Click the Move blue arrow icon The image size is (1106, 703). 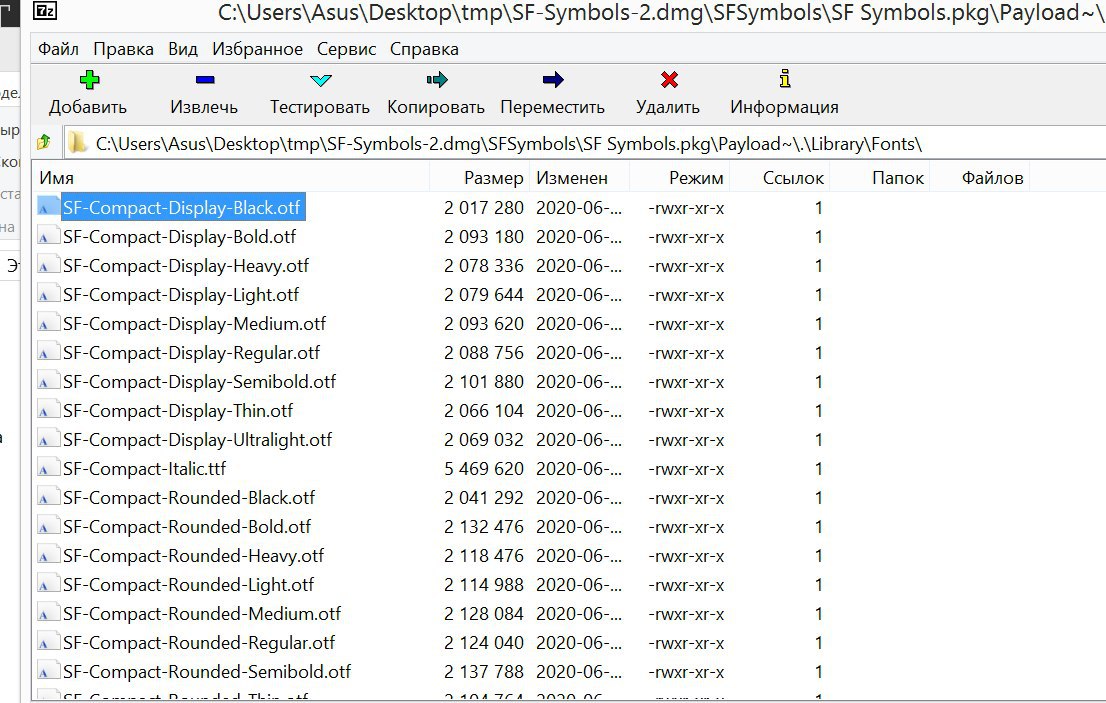pos(552,80)
